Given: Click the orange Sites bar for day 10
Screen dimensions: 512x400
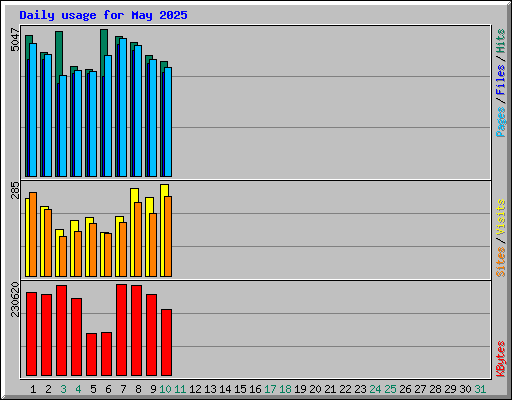Looking at the screenshot, I should coord(168,236).
